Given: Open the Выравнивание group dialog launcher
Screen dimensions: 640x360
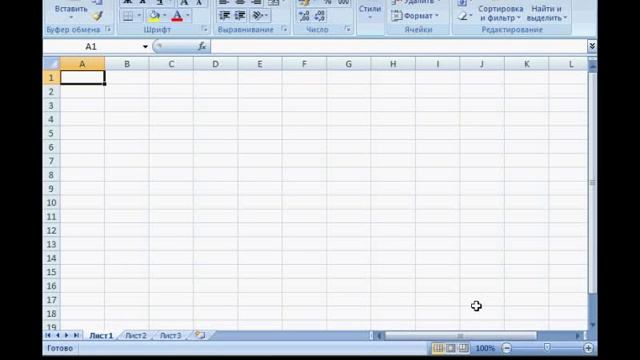Looking at the screenshot, I should pyautogui.click(x=284, y=29).
